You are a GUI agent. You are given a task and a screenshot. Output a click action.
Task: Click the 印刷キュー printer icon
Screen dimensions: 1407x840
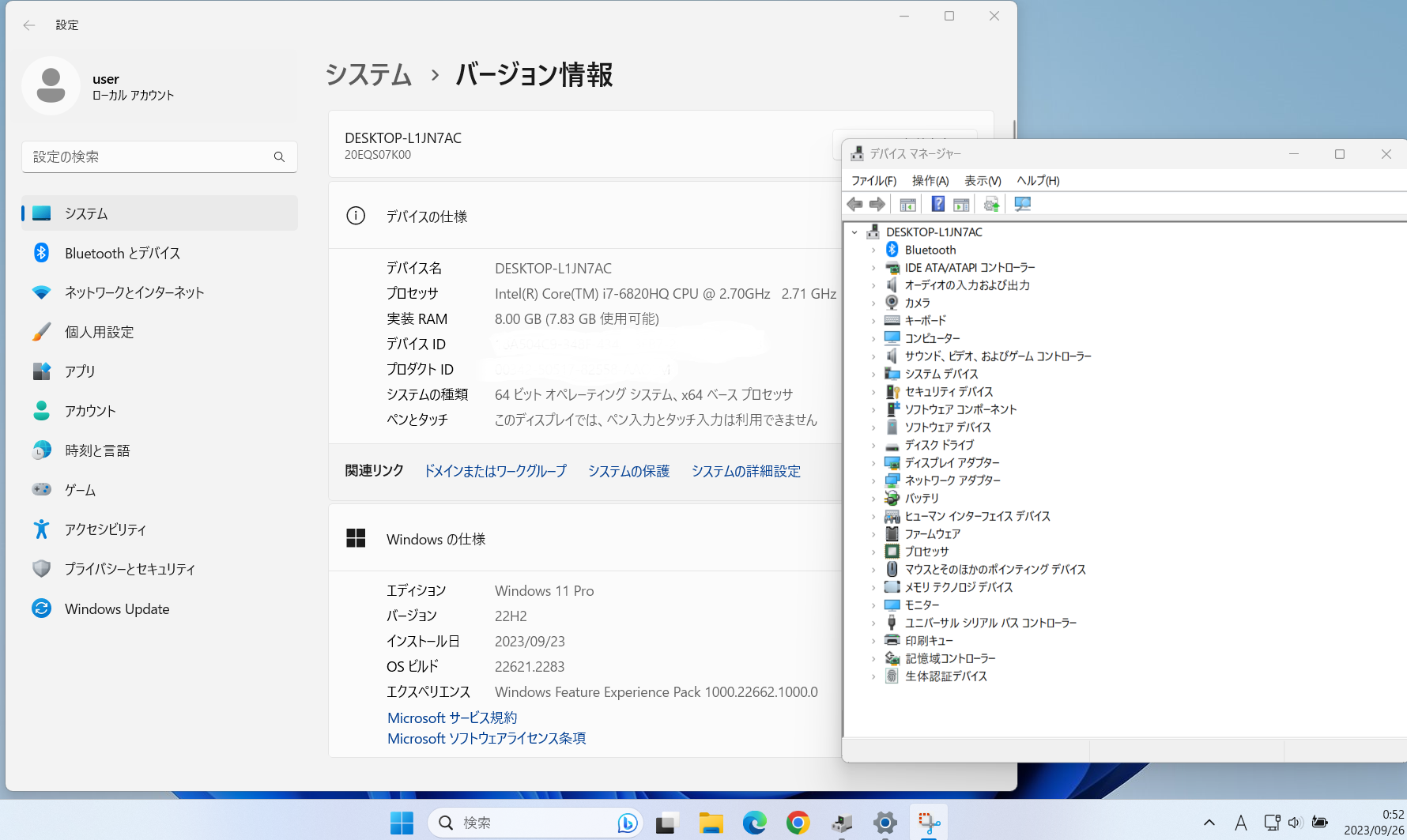[x=892, y=641]
